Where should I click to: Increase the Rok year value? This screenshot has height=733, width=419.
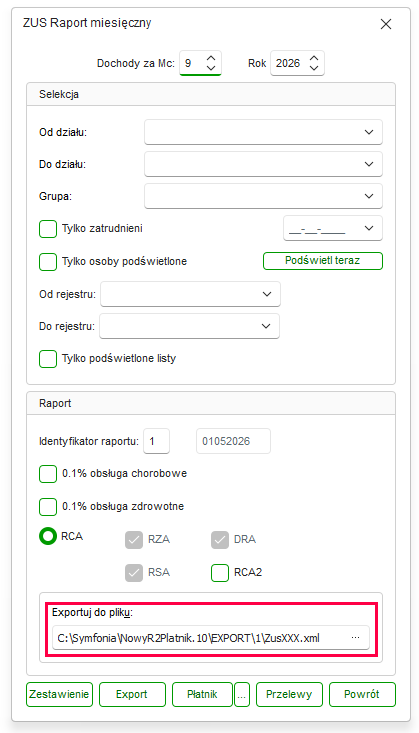pyautogui.click(x=314, y=58)
